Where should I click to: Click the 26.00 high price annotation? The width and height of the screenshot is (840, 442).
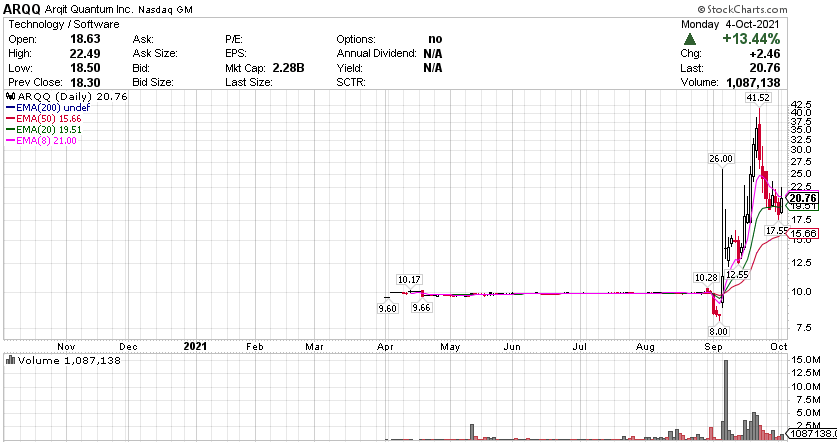[x=721, y=159]
